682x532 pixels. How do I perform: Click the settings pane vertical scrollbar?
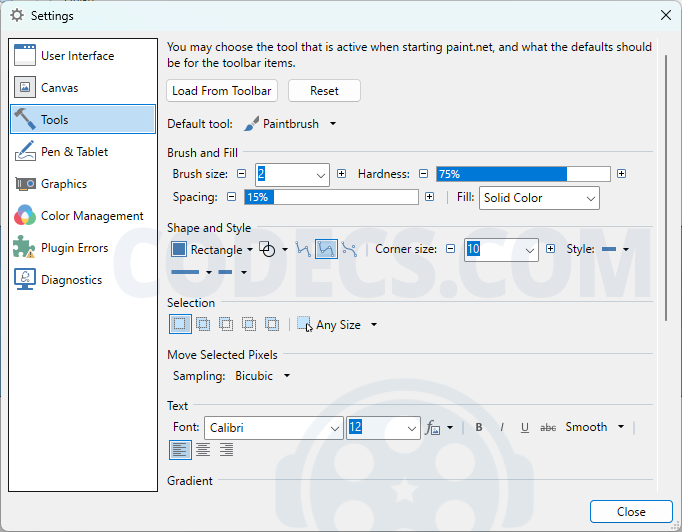666,188
